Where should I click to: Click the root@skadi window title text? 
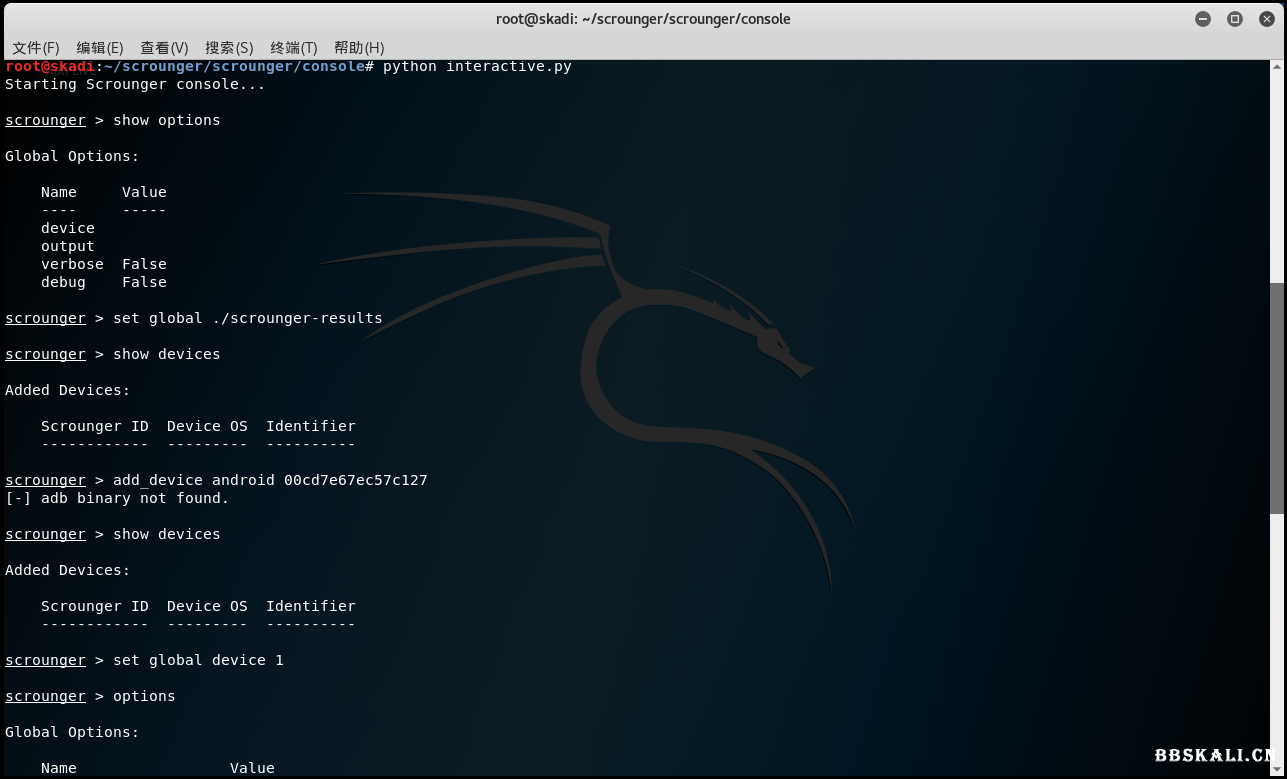643,19
